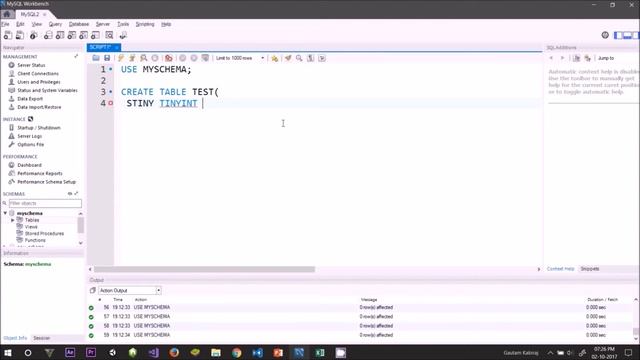Toggle word wrapping in editor toolbar
The image size is (640, 360).
point(322,58)
